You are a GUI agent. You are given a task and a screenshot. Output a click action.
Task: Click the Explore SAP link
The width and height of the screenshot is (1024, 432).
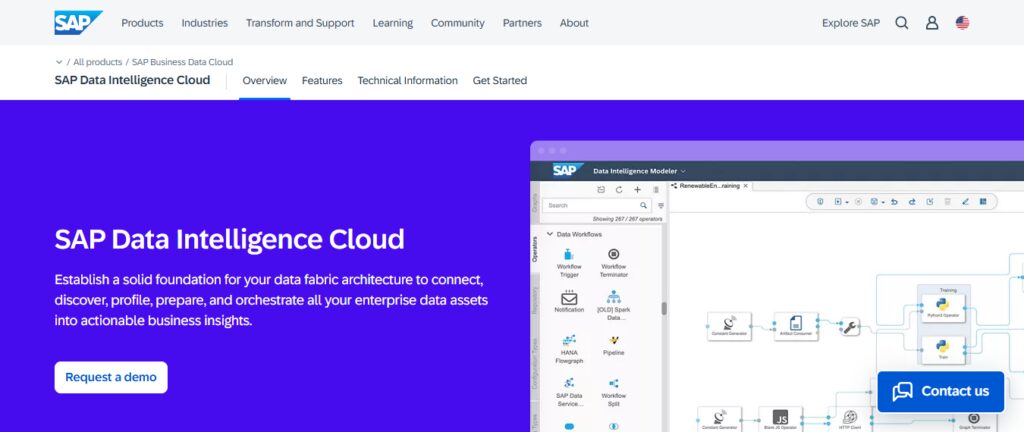pos(851,23)
